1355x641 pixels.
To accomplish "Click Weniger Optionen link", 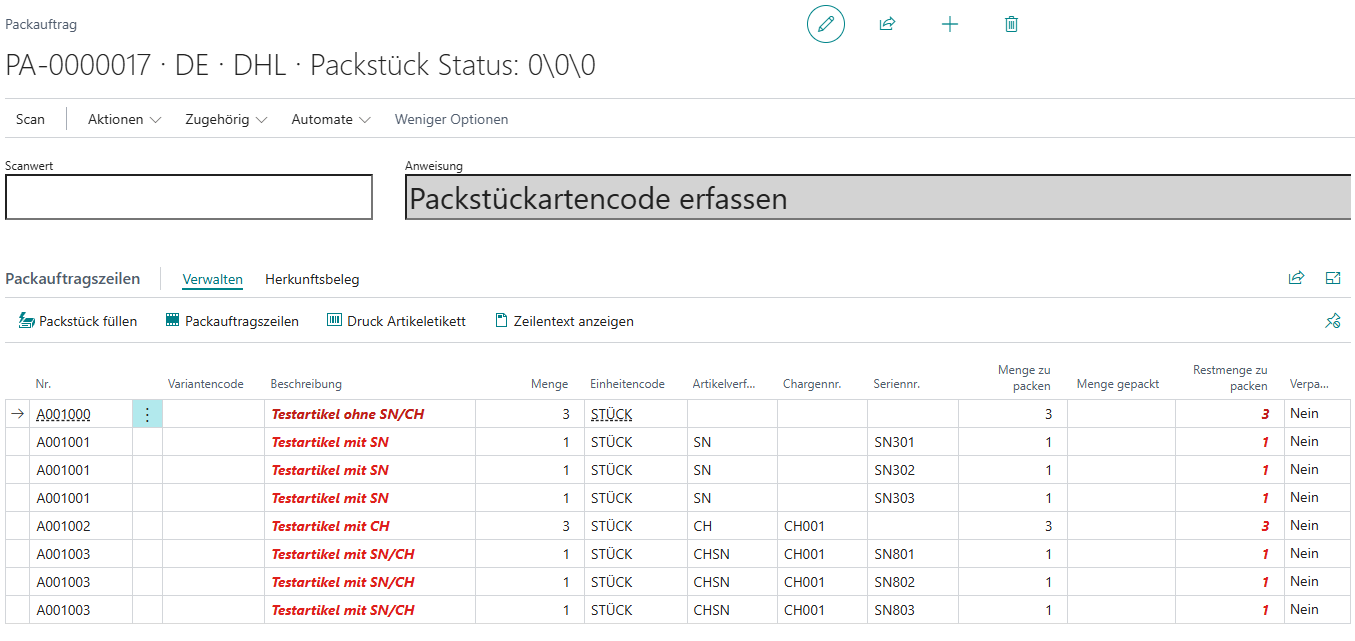I will click(x=451, y=119).
